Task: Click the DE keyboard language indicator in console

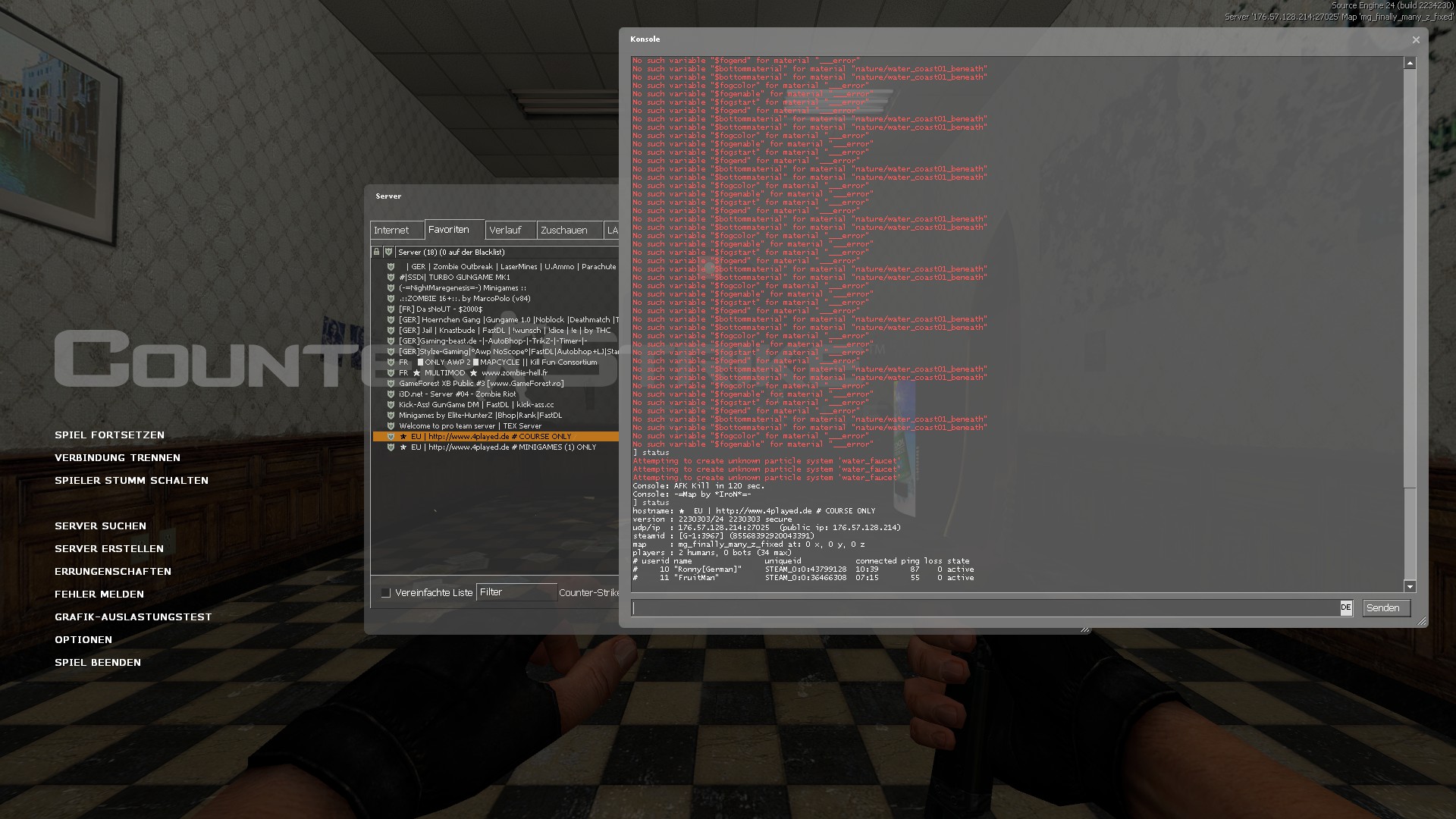Action: click(1346, 607)
